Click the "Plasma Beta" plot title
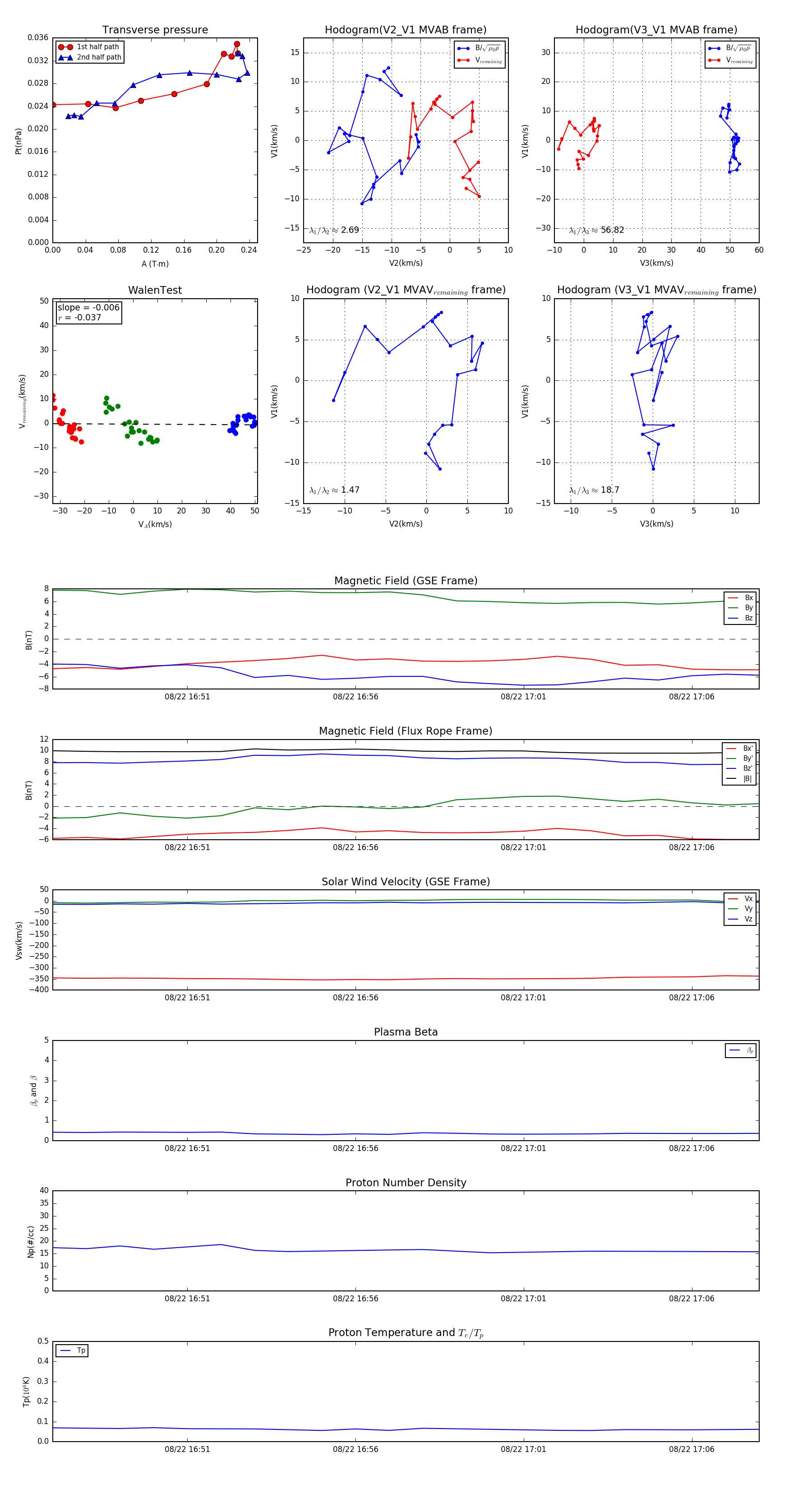This screenshot has width=812, height=1489. pyautogui.click(x=406, y=1032)
